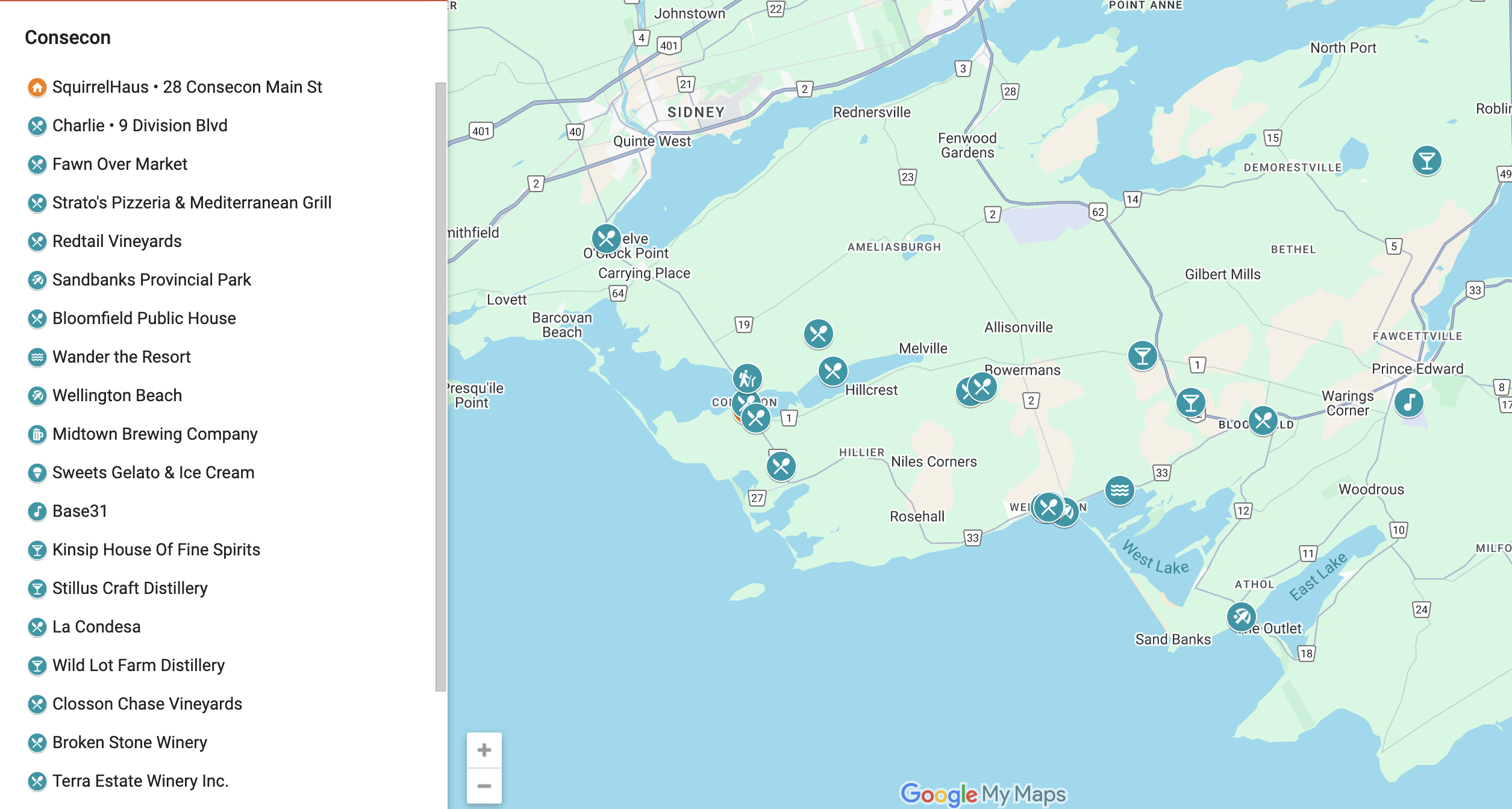Select Wellington Beach in the list
Viewport: 1512px width, 809px height.
[x=117, y=396]
